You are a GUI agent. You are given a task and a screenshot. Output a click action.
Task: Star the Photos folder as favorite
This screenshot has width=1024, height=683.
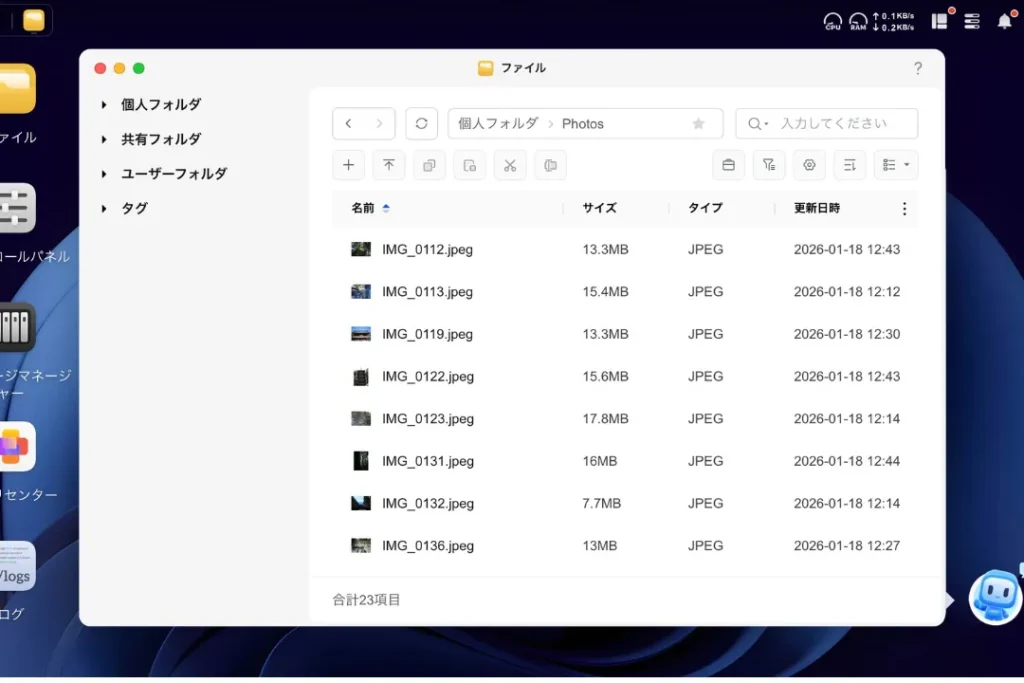pyautogui.click(x=698, y=124)
